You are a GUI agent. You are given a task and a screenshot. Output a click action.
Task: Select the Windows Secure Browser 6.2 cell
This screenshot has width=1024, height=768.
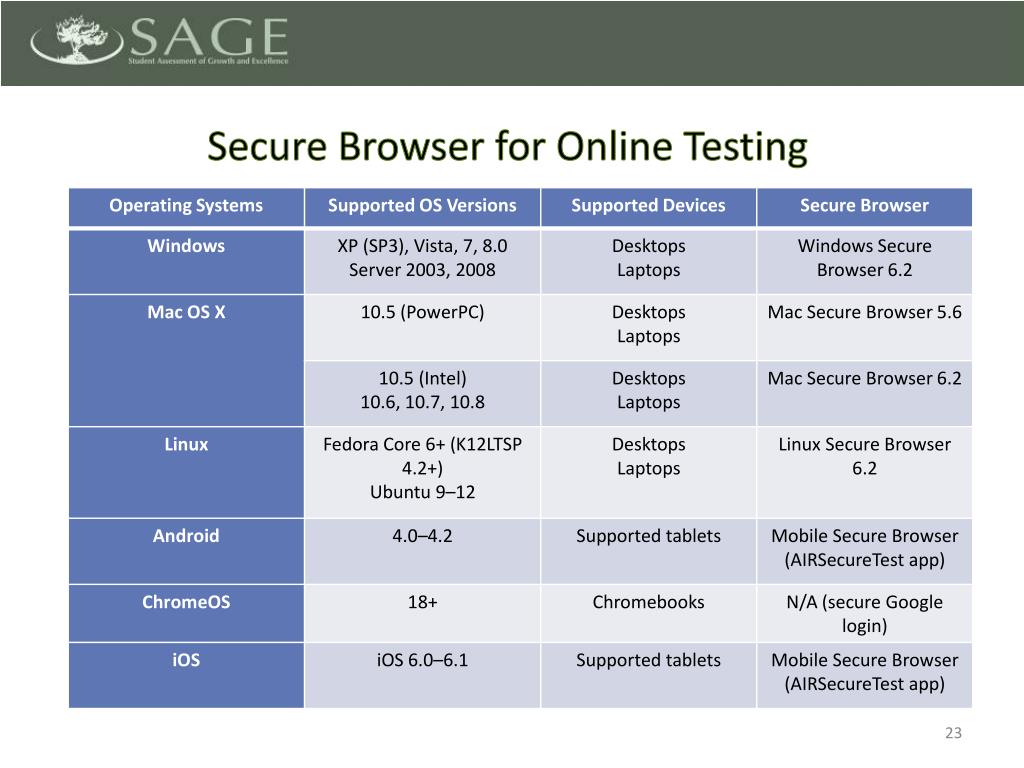coord(865,261)
